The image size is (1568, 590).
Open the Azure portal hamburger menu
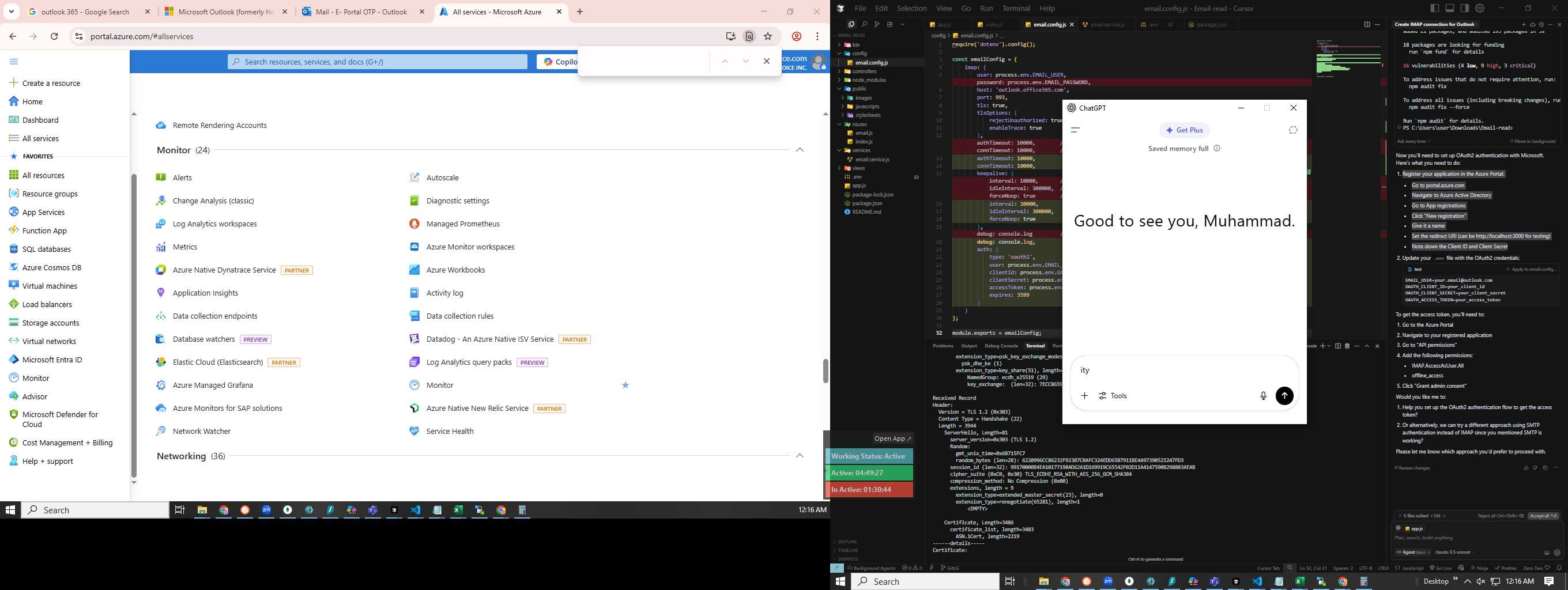tap(13, 62)
